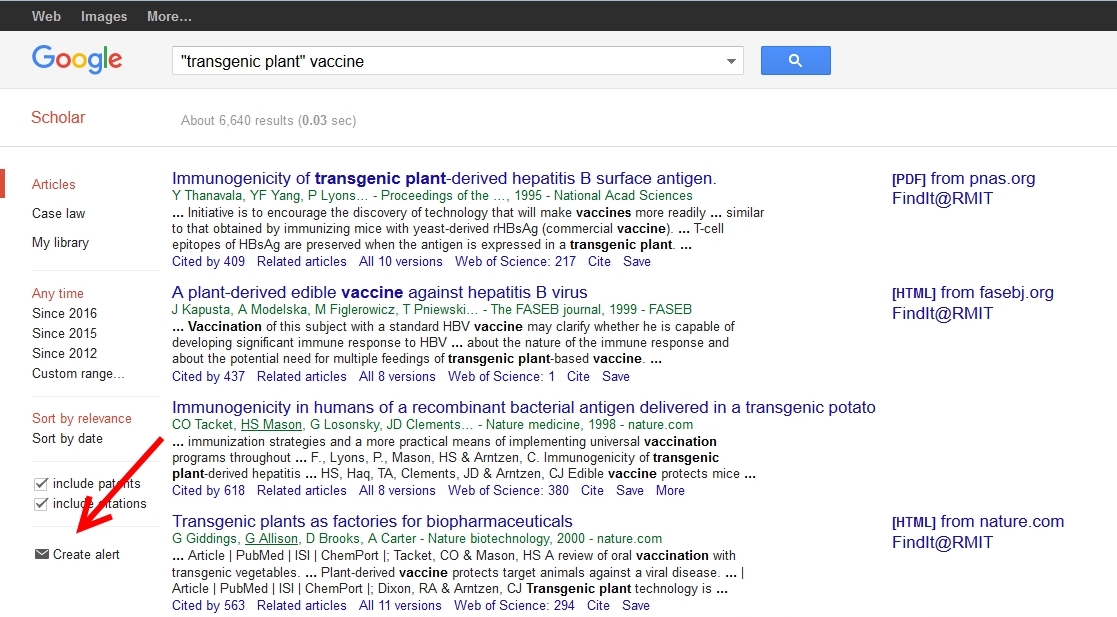Open Transgenic plants as factories article
This screenshot has width=1117, height=617.
(x=372, y=522)
